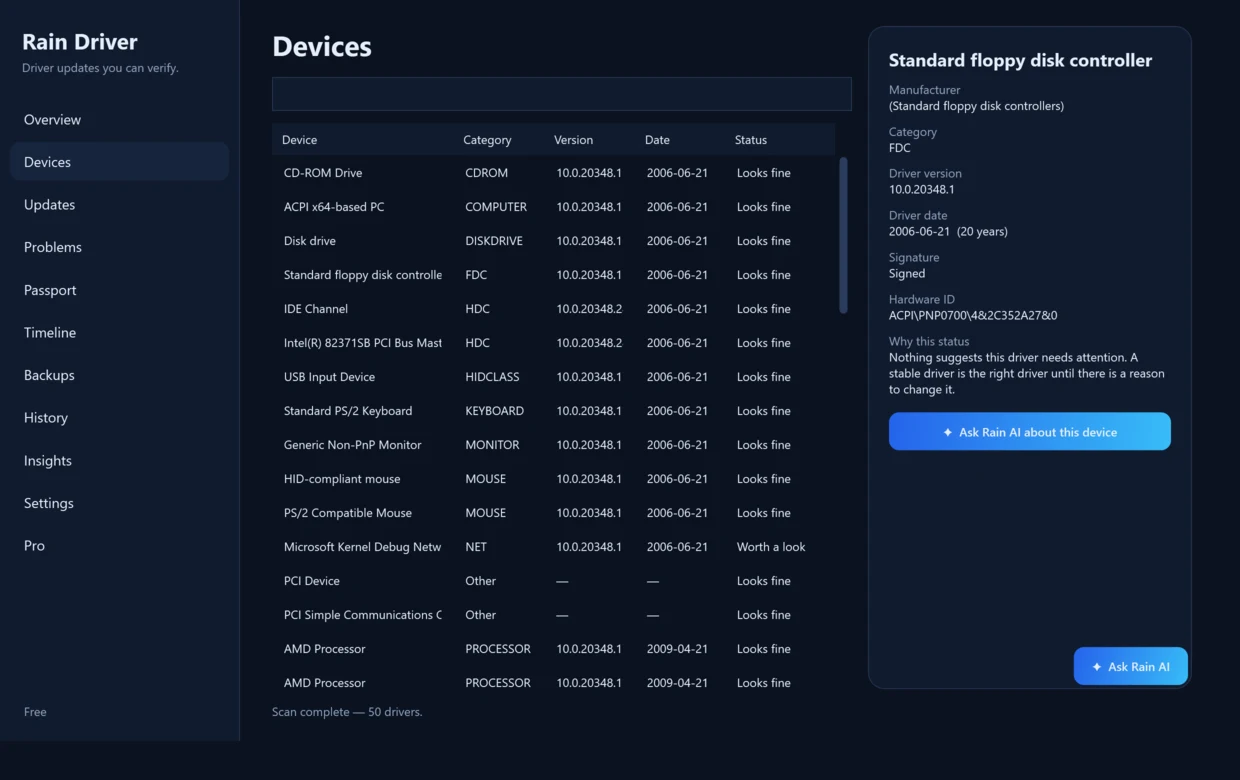This screenshot has width=1240, height=780.
Task: Open the Pro page
Action: pyautogui.click(x=119, y=546)
